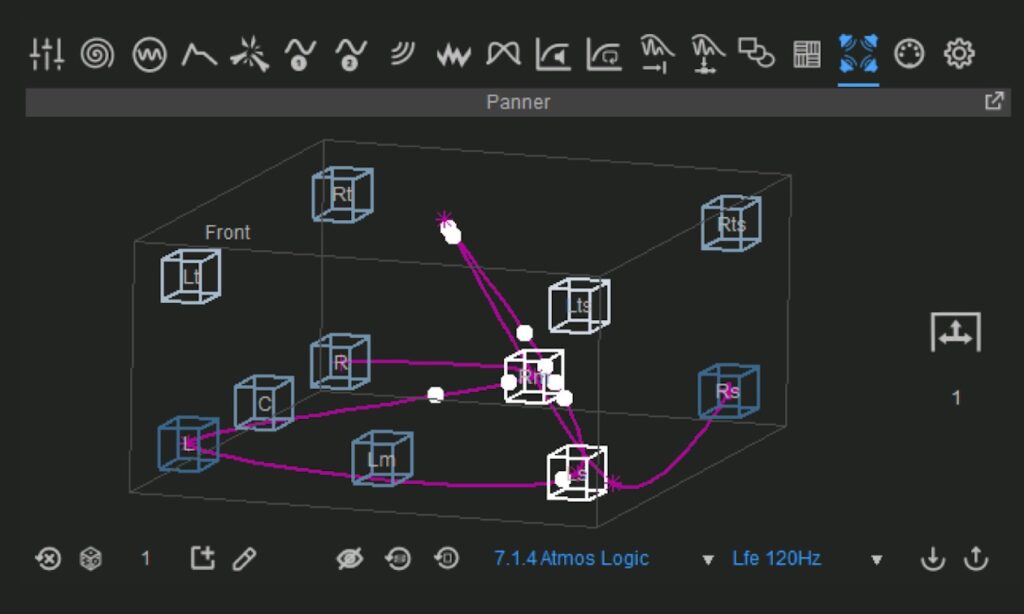The height and width of the screenshot is (614, 1024).
Task: Click the LFO 2 wave icon
Action: (350, 54)
